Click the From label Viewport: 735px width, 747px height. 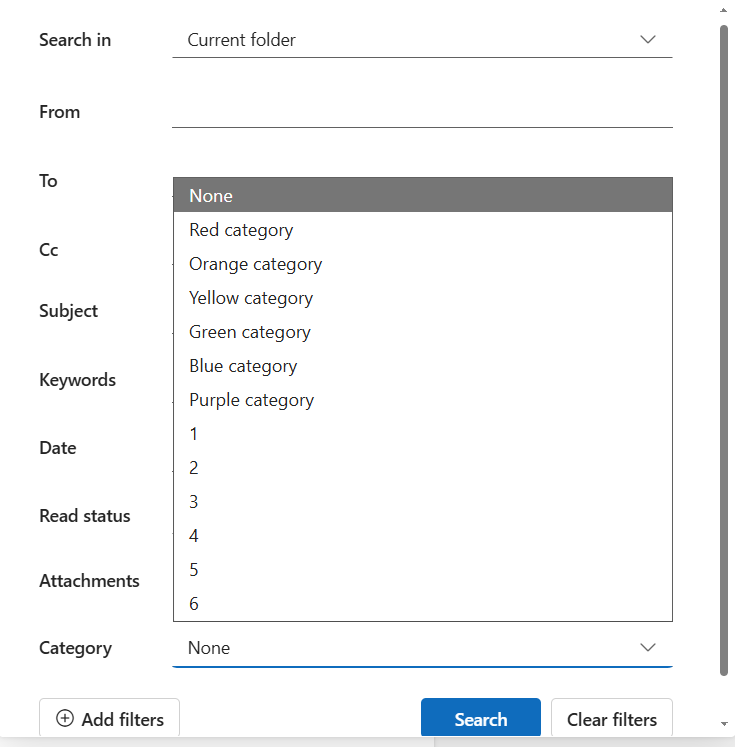[60, 112]
